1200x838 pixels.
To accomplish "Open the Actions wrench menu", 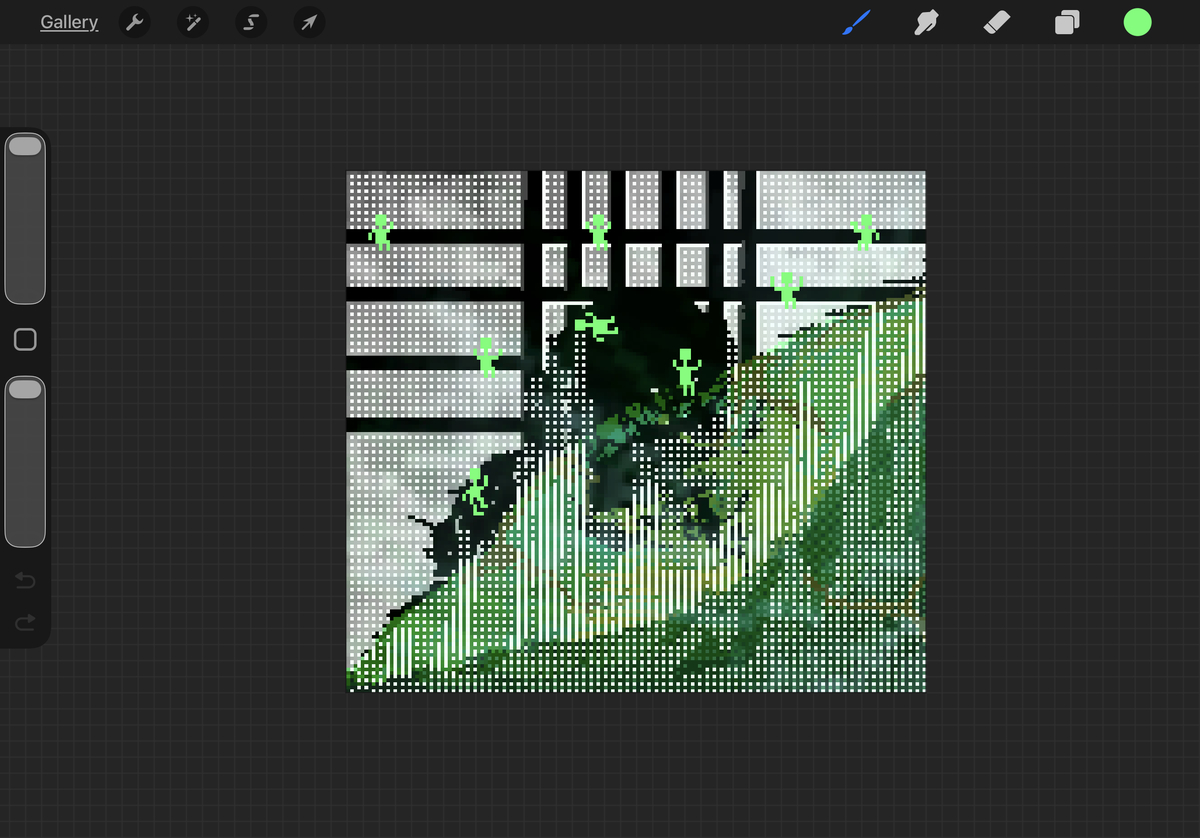I will [134, 22].
